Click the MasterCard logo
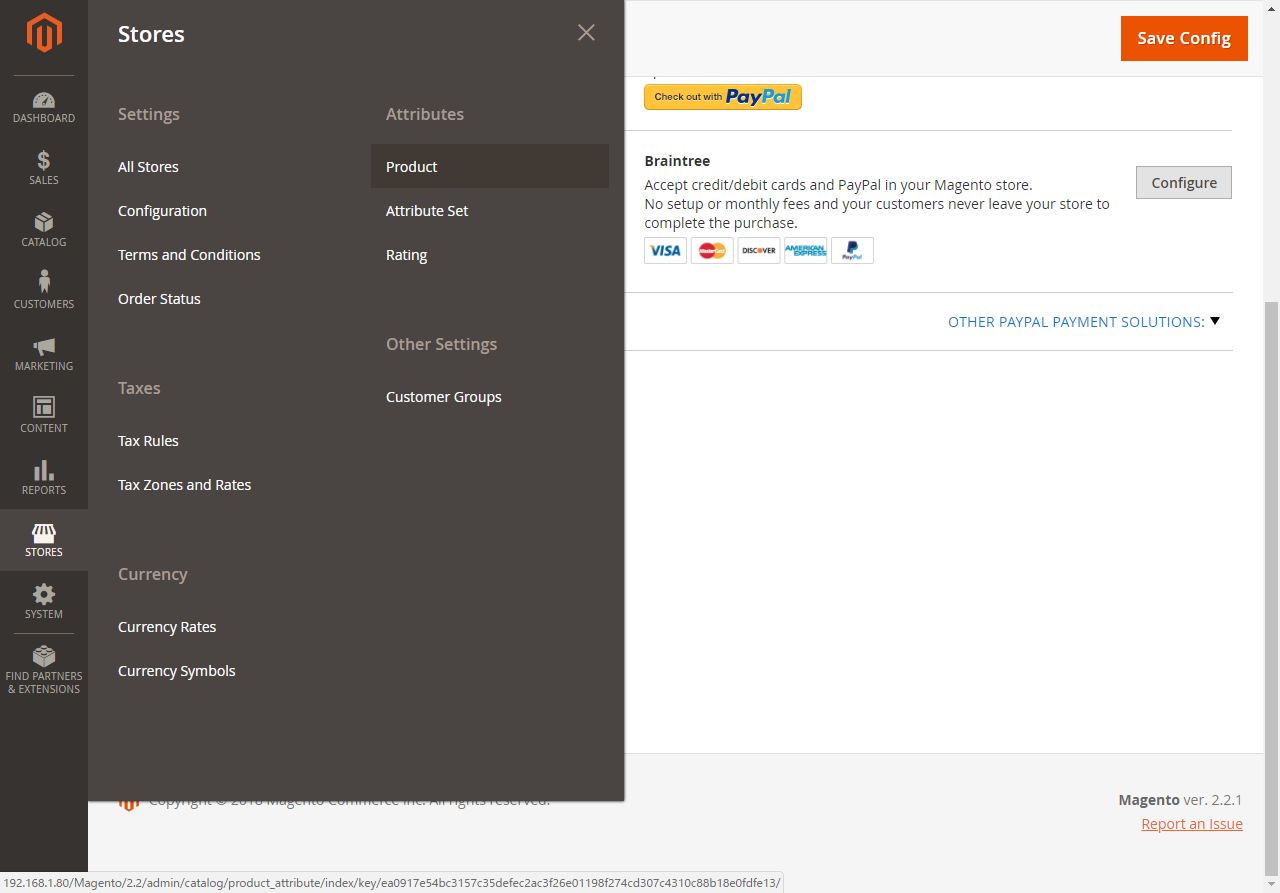This screenshot has height=893, width=1280. pyautogui.click(x=712, y=250)
